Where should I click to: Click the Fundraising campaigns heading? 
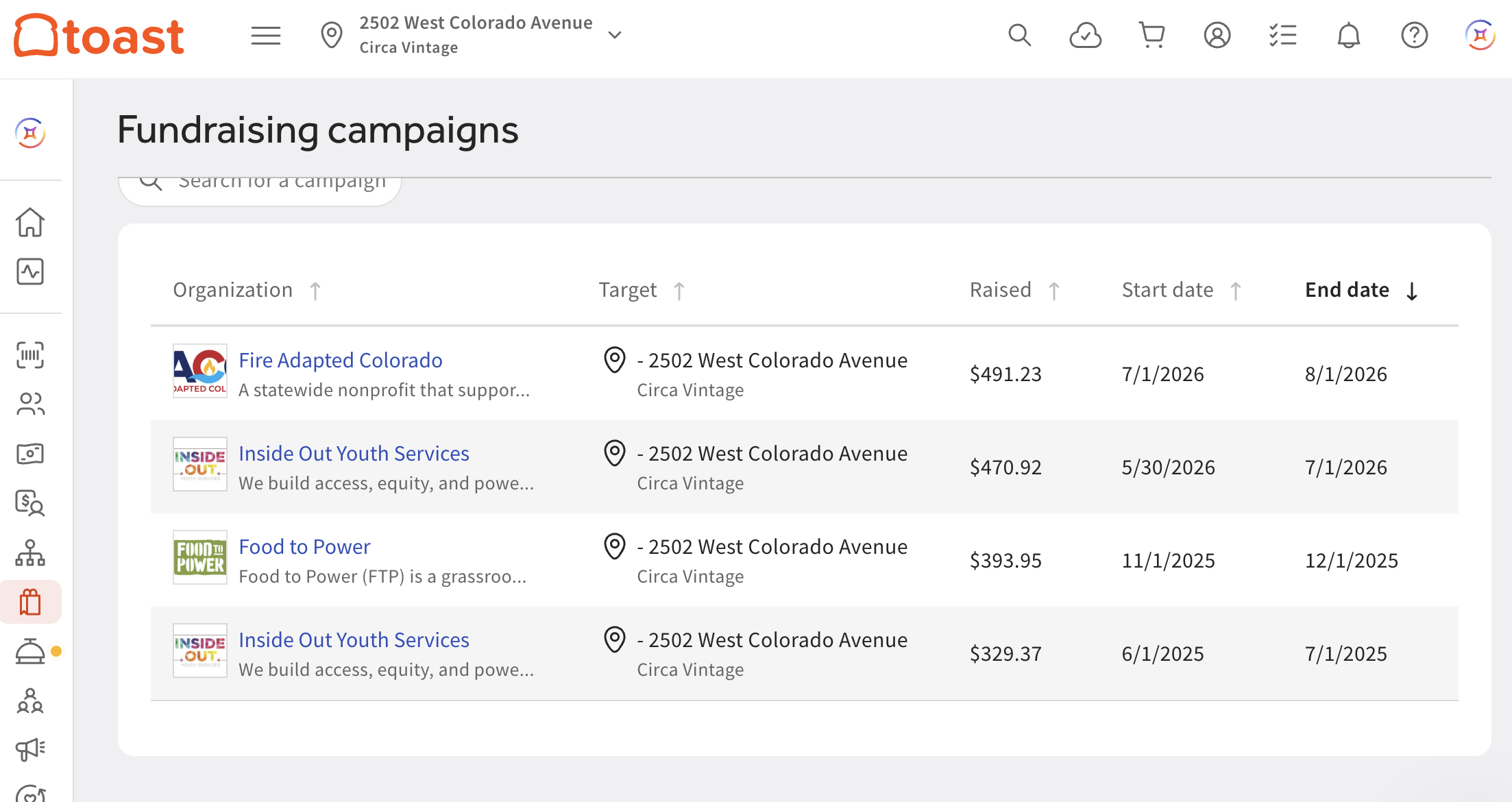pyautogui.click(x=318, y=130)
